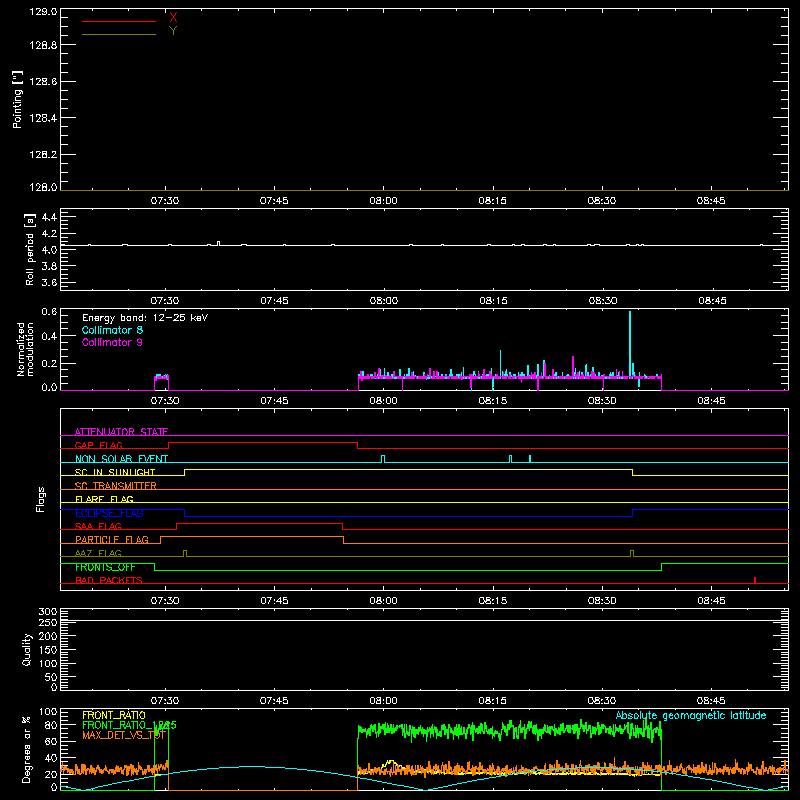The image size is (800, 800).
Task: Click the 128.4 Pointing axis value
Action: [x=43, y=118]
